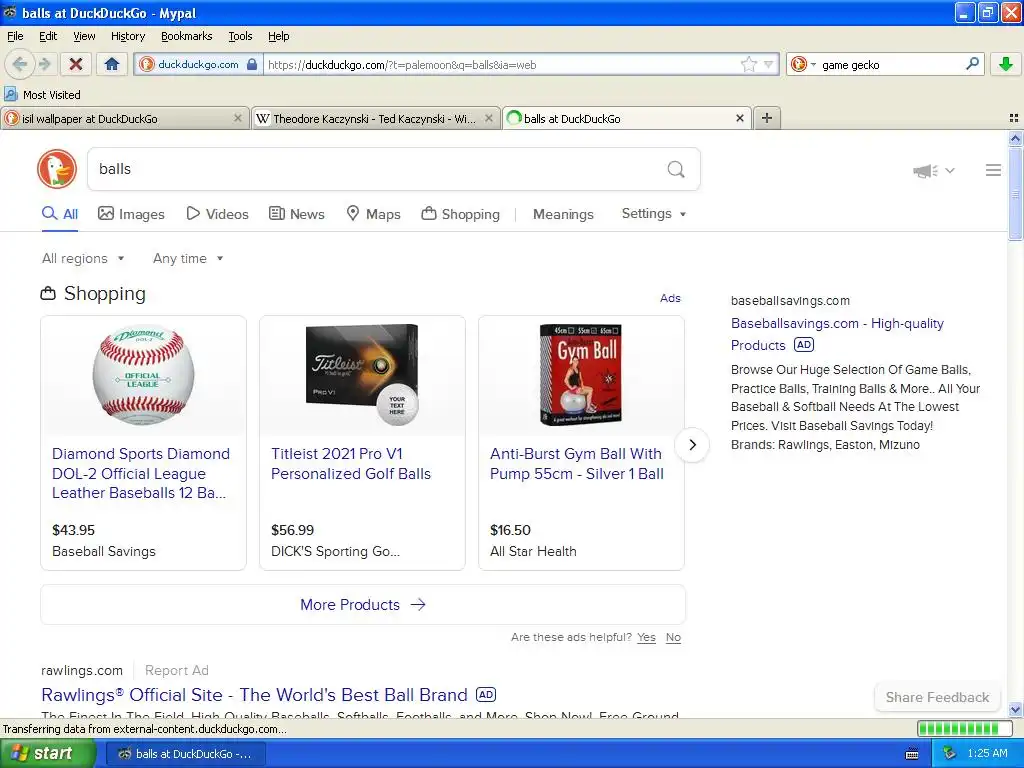Open the downloads green arrow button
Screen dimensions: 1024x768
pos(1006,64)
